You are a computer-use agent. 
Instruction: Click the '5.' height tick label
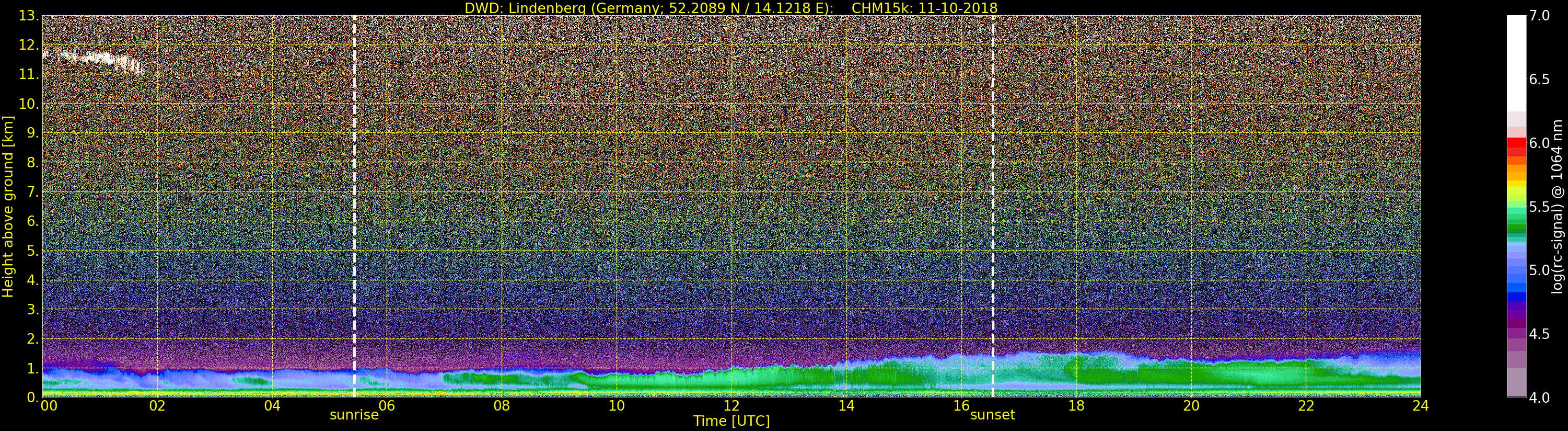[32, 251]
